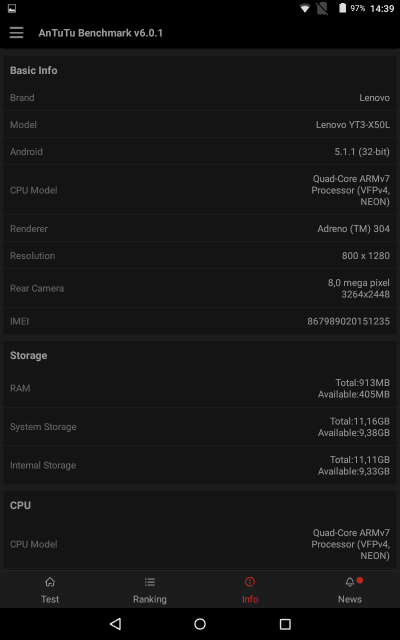Tap the Android back navigation button

click(x=116, y=623)
